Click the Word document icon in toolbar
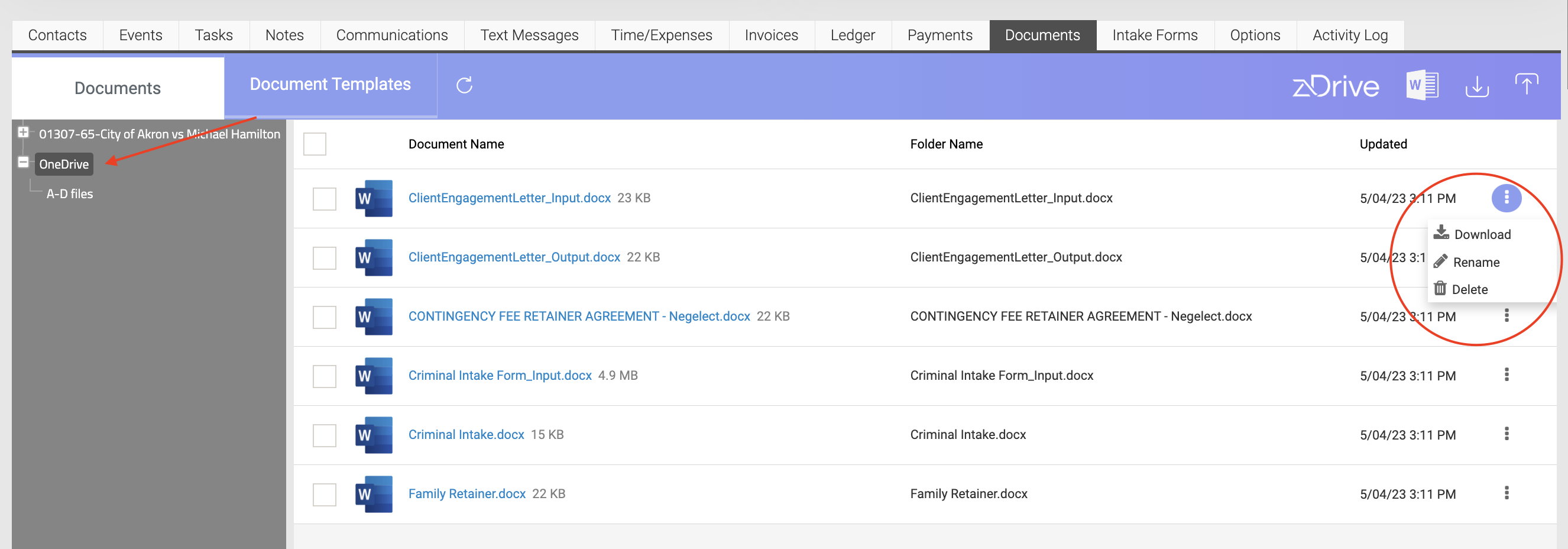 tap(1422, 85)
